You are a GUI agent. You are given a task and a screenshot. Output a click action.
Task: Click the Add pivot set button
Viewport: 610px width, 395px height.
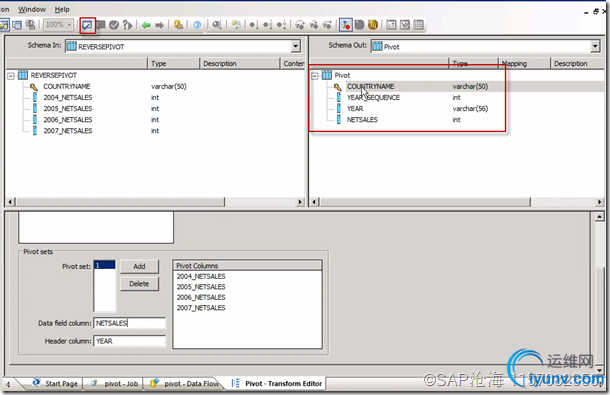[139, 267]
